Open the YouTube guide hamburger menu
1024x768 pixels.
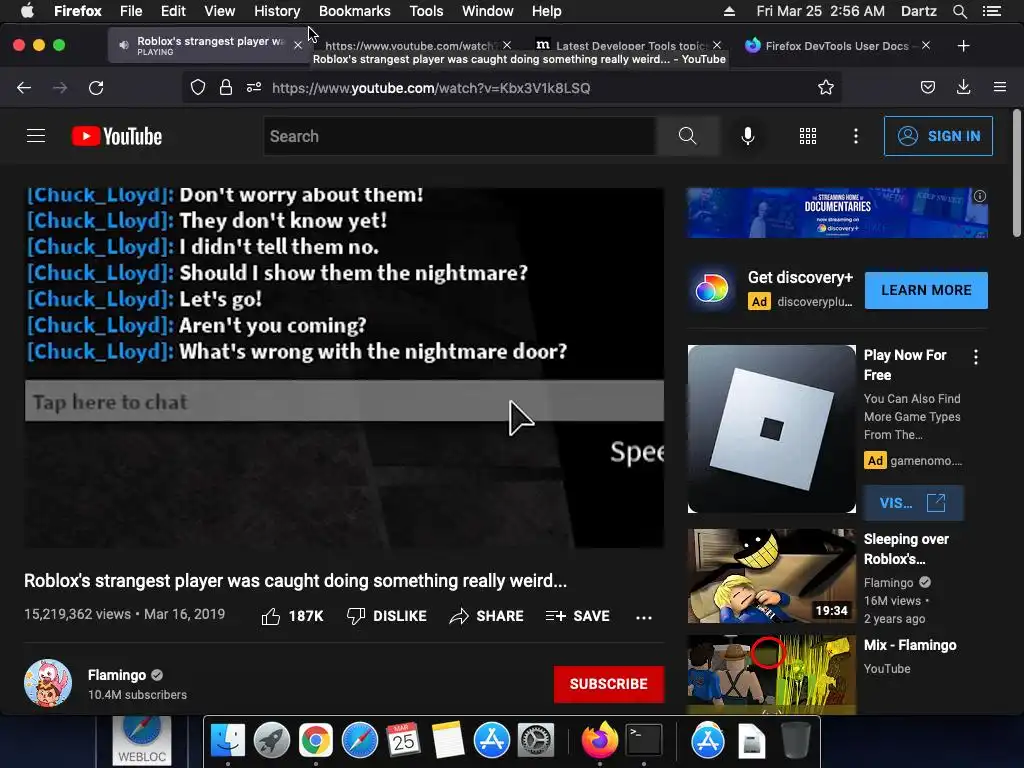pyautogui.click(x=36, y=136)
